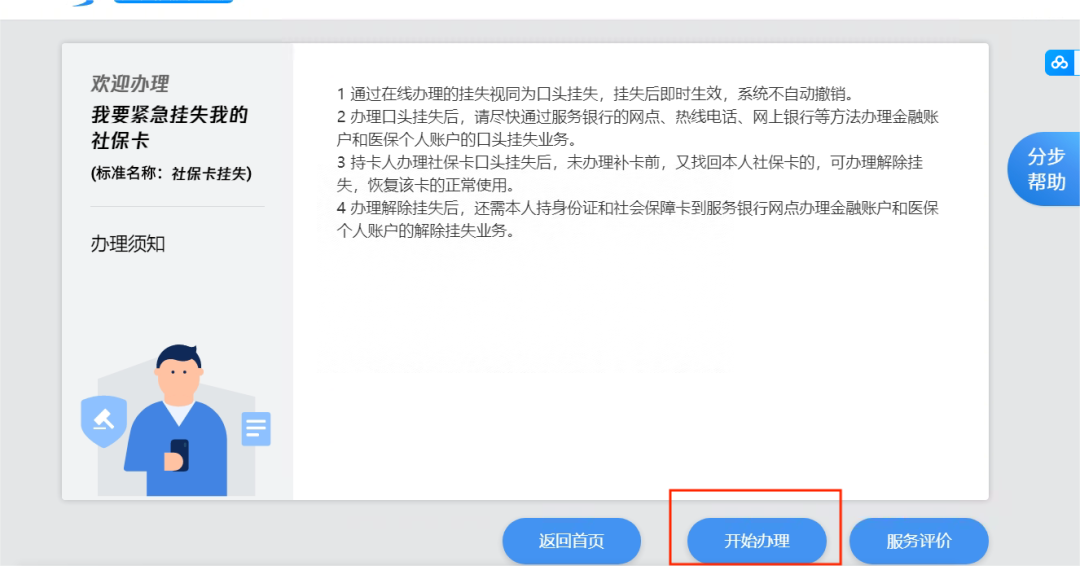Open the 分步帮助 floating helper

click(1046, 169)
